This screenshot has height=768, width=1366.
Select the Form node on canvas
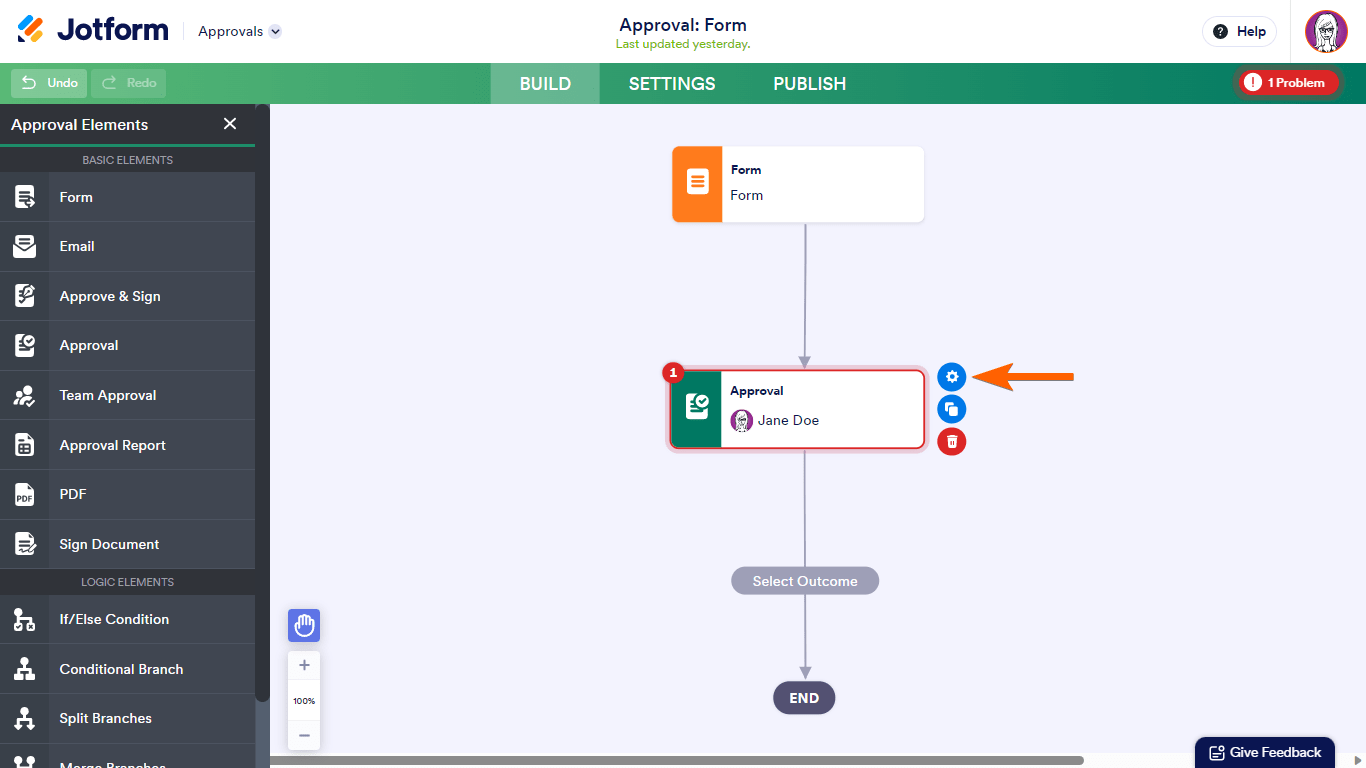798,184
